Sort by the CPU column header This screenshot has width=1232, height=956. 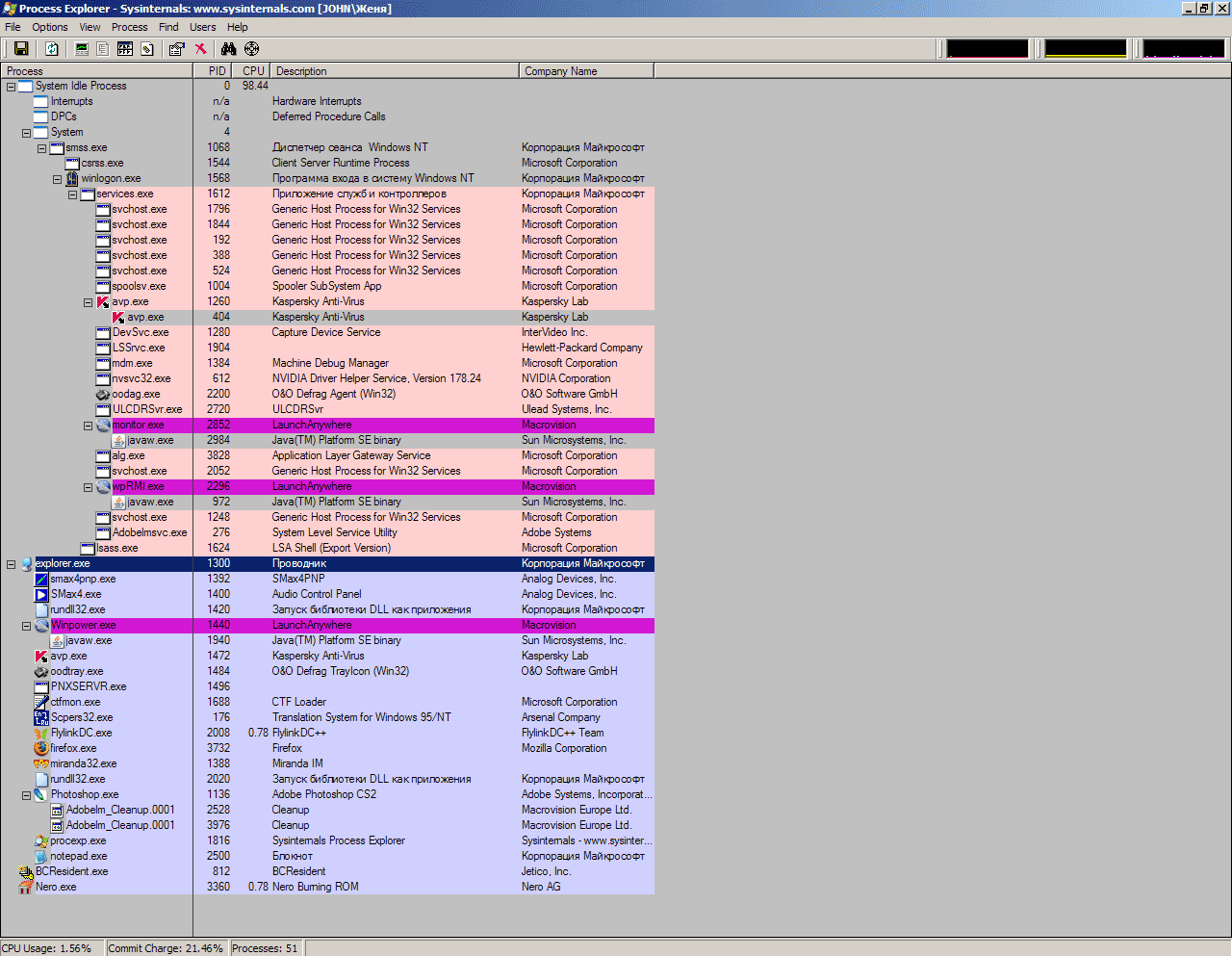252,71
